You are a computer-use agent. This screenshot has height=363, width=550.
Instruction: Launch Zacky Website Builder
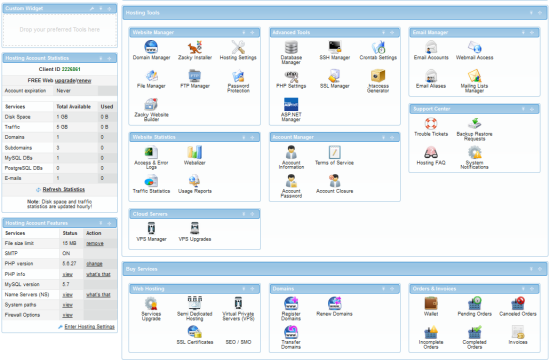click(151, 109)
